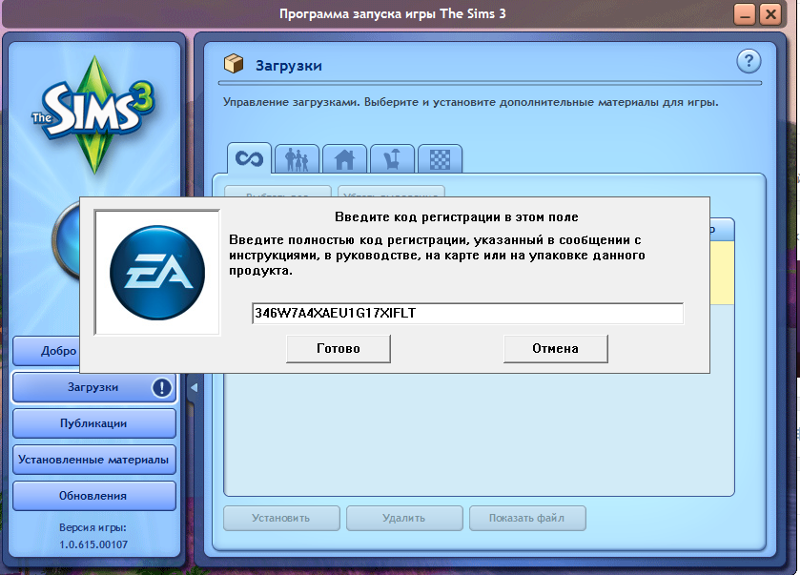Image resolution: width=800 pixels, height=575 pixels.
Task: Switch to the Sims households tab
Action: click(297, 160)
